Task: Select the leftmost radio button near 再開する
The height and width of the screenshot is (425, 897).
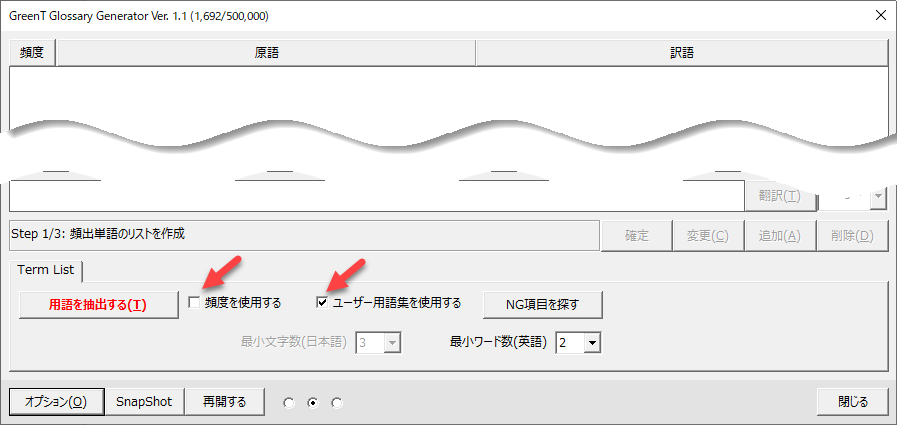Action: click(289, 403)
